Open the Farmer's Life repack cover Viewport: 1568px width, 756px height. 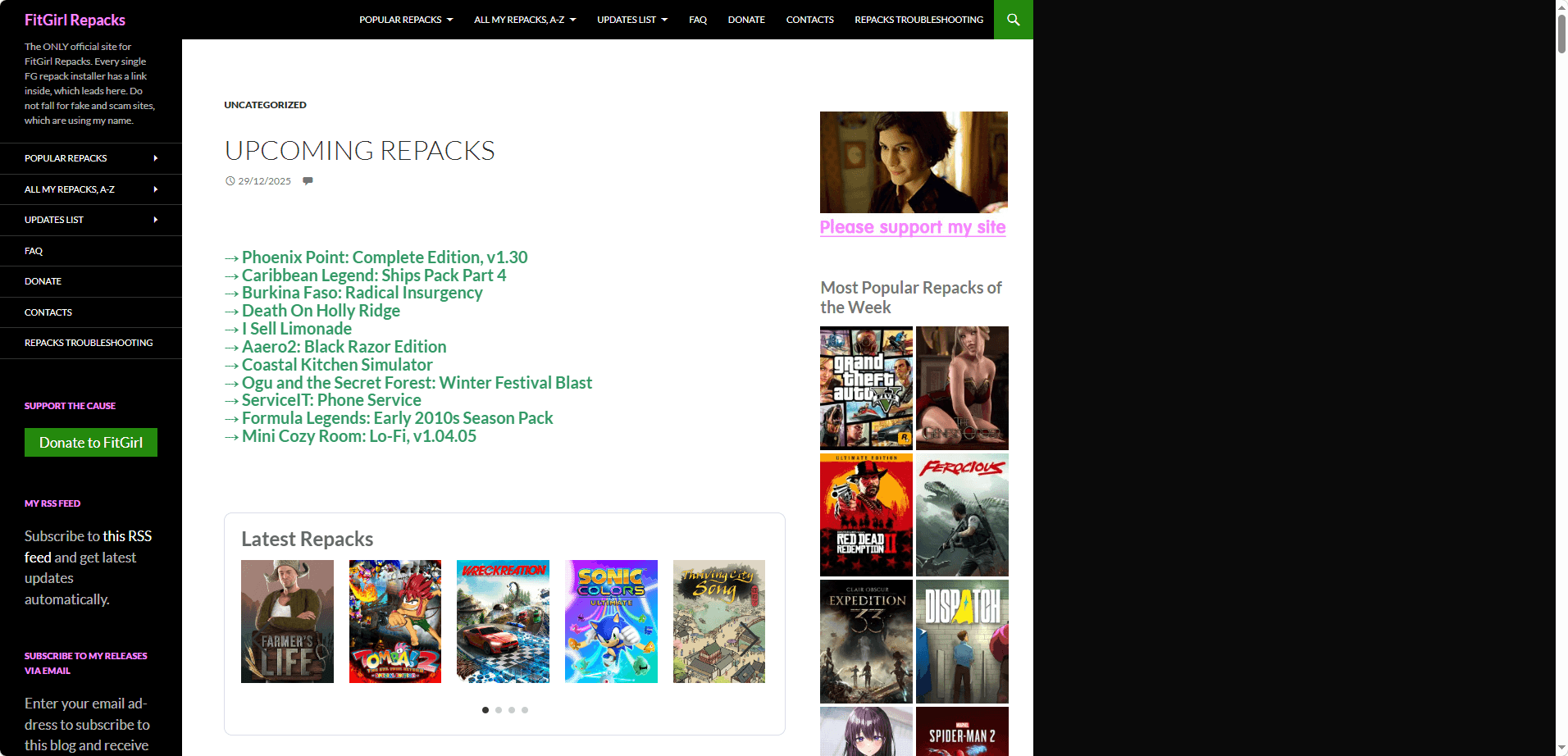287,622
